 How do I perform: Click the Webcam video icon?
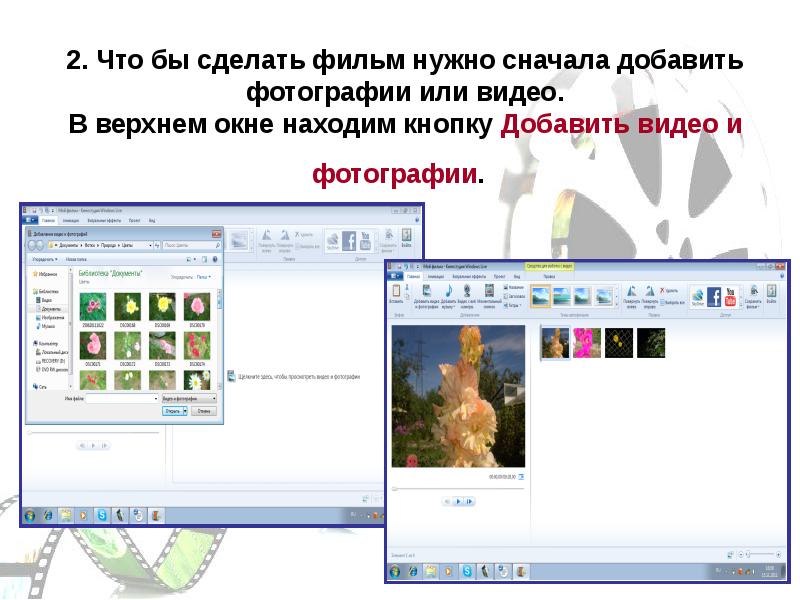pyautogui.click(x=468, y=293)
